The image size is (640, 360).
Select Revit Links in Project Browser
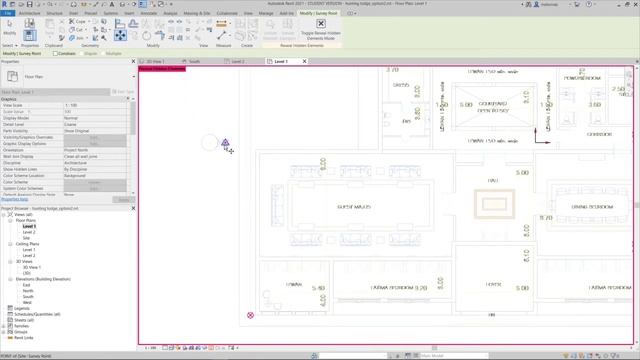(24, 338)
